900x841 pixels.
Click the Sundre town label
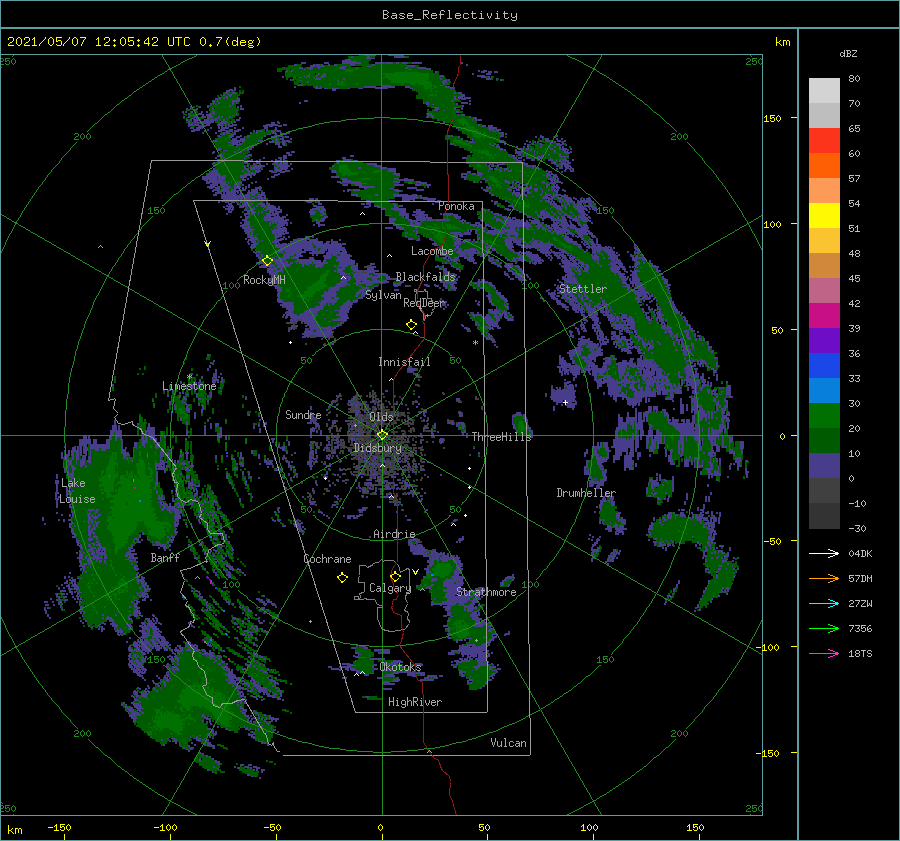pyautogui.click(x=303, y=414)
